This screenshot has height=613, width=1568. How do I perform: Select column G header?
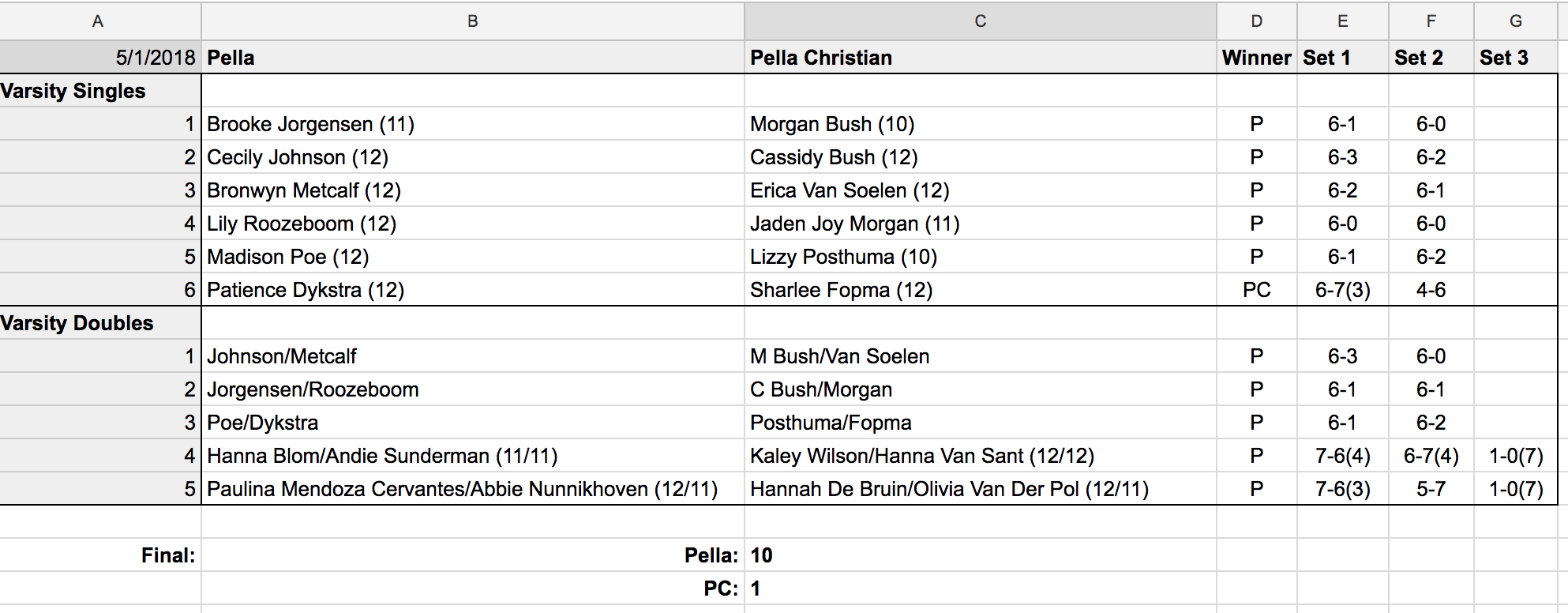tap(1515, 21)
